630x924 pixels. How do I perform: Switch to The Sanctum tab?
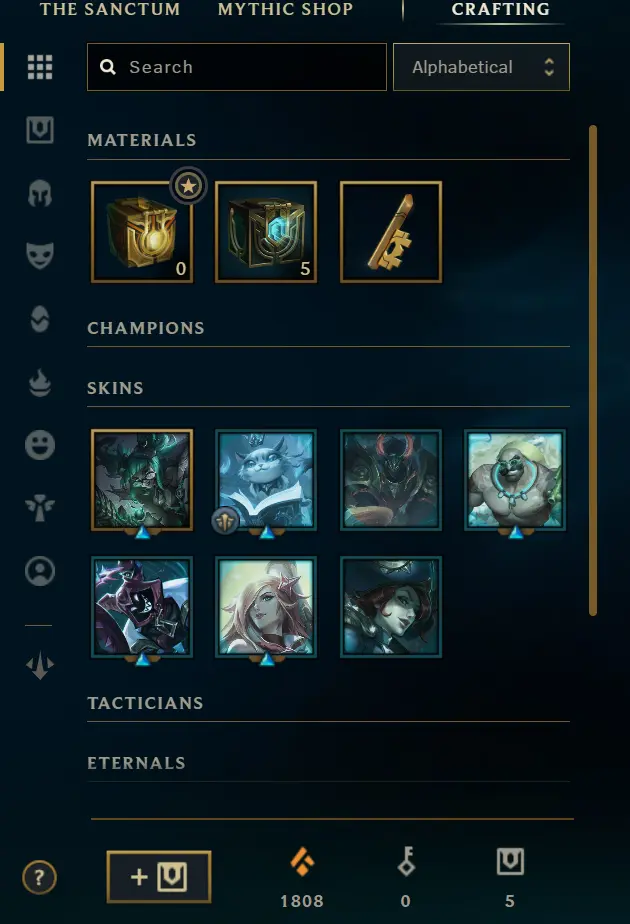(110, 9)
